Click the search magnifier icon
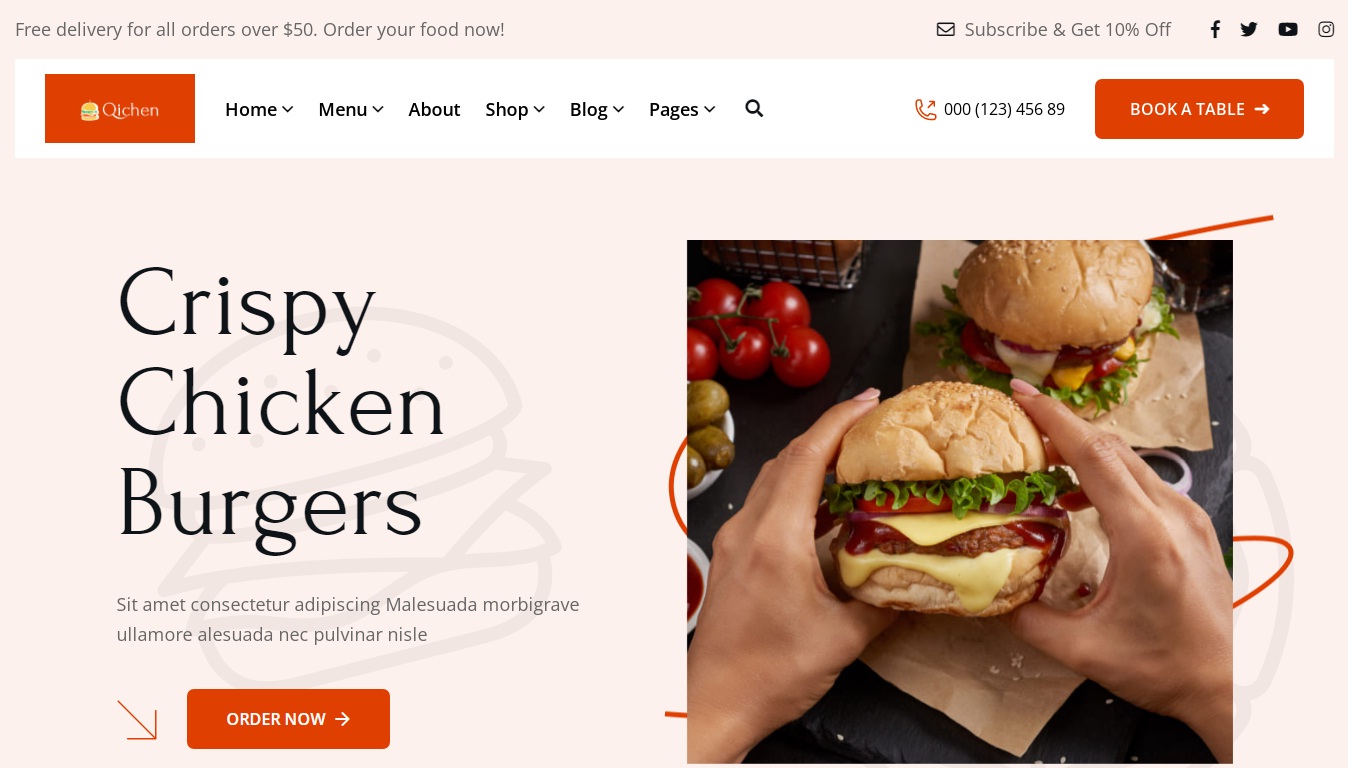1348x768 pixels. 754,109
